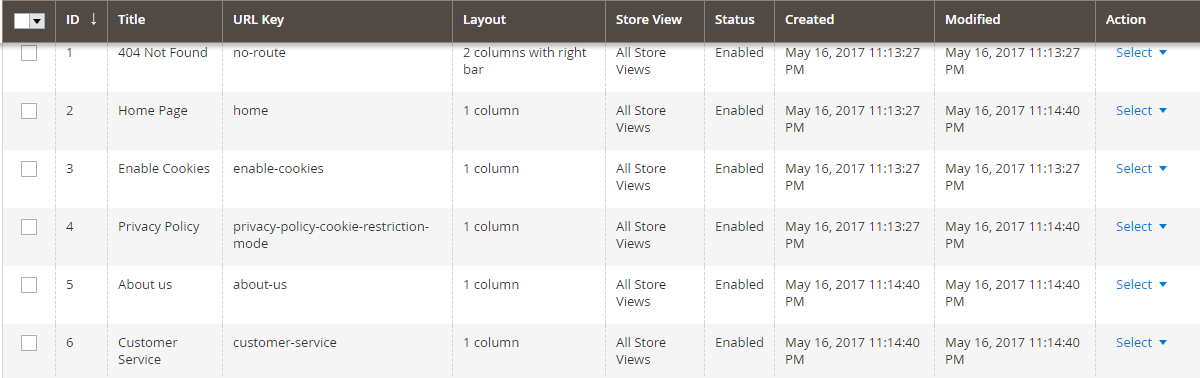Check the Privacy Policy row checkbox

[x=29, y=227]
